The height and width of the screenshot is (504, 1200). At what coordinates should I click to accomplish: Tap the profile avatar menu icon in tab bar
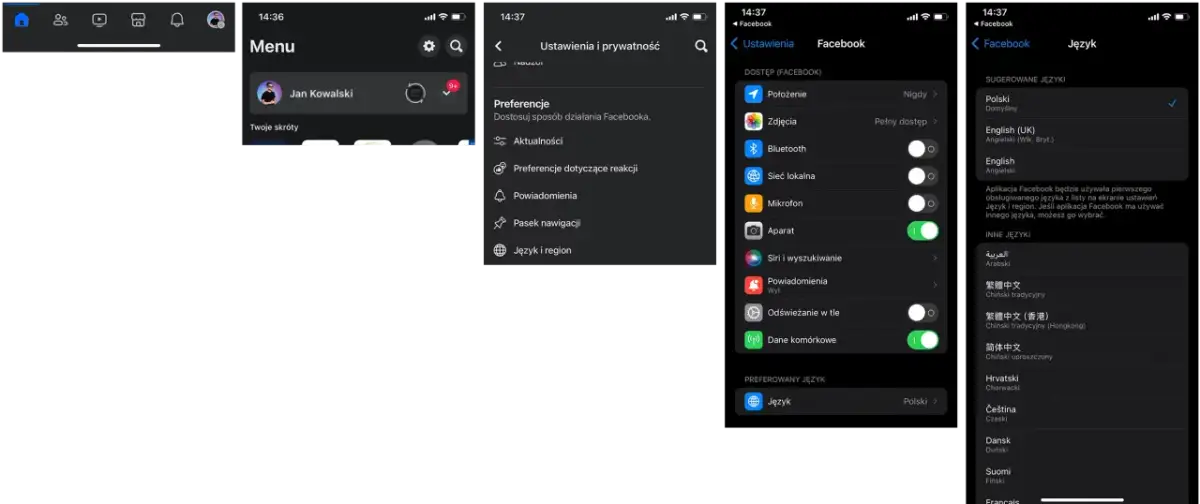tap(215, 20)
